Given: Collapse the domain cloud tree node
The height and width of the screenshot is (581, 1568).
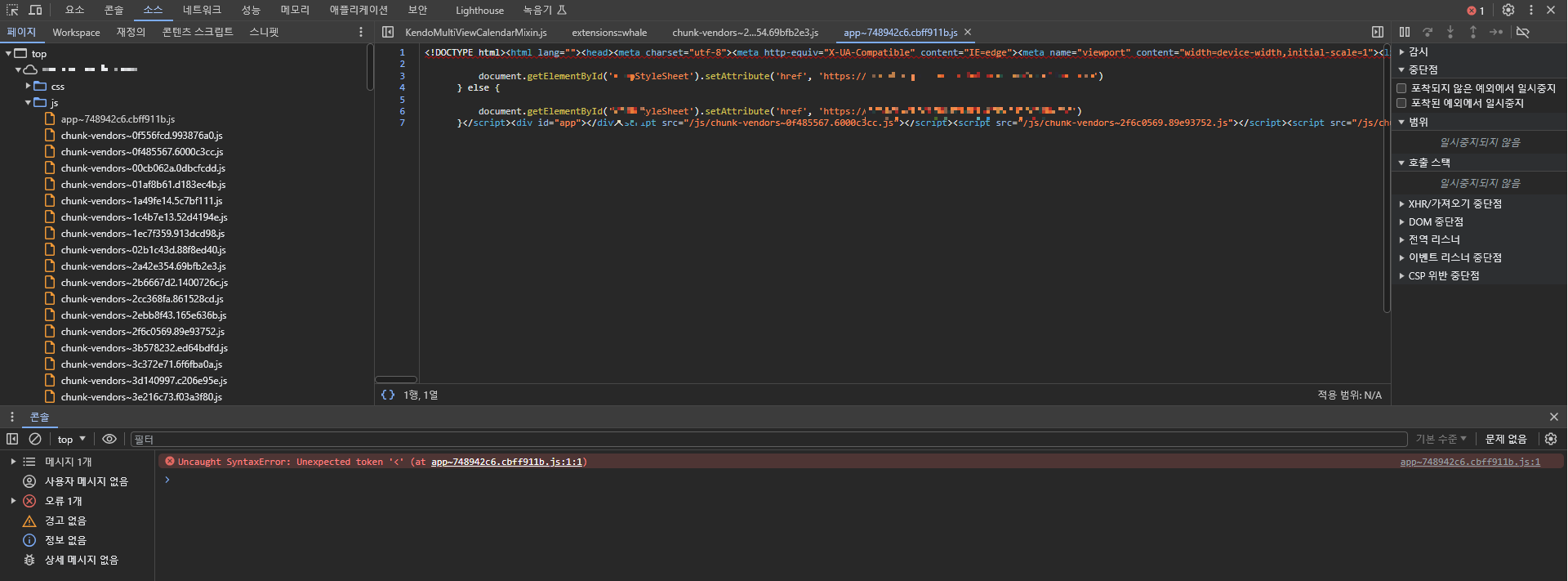Looking at the screenshot, I should (x=18, y=69).
